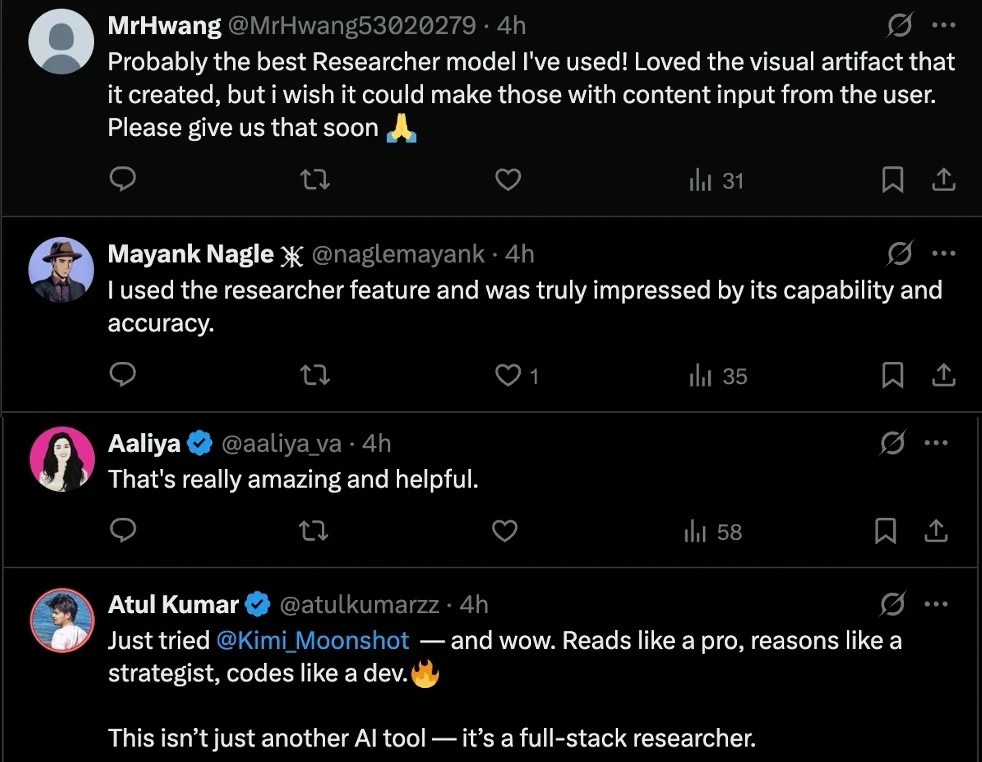Viewport: 982px width, 762px height.
Task: Bookmark MrHwang's tweet
Action: tap(893, 180)
